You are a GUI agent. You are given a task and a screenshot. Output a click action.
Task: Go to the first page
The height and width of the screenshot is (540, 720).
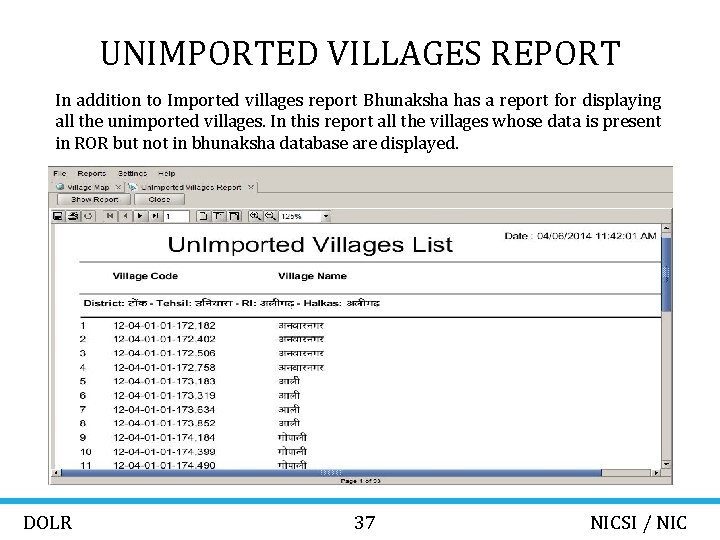[x=110, y=216]
